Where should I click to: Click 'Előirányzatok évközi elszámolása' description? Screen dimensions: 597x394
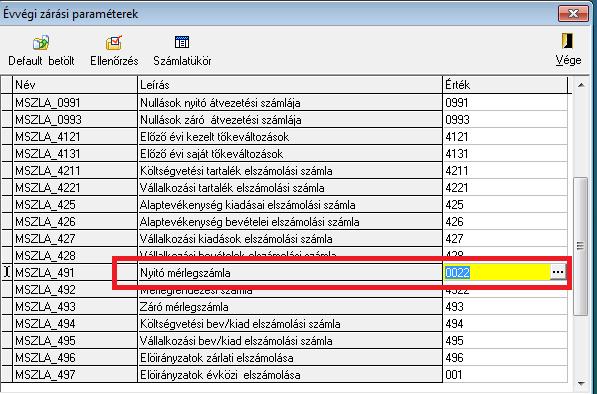(290, 375)
